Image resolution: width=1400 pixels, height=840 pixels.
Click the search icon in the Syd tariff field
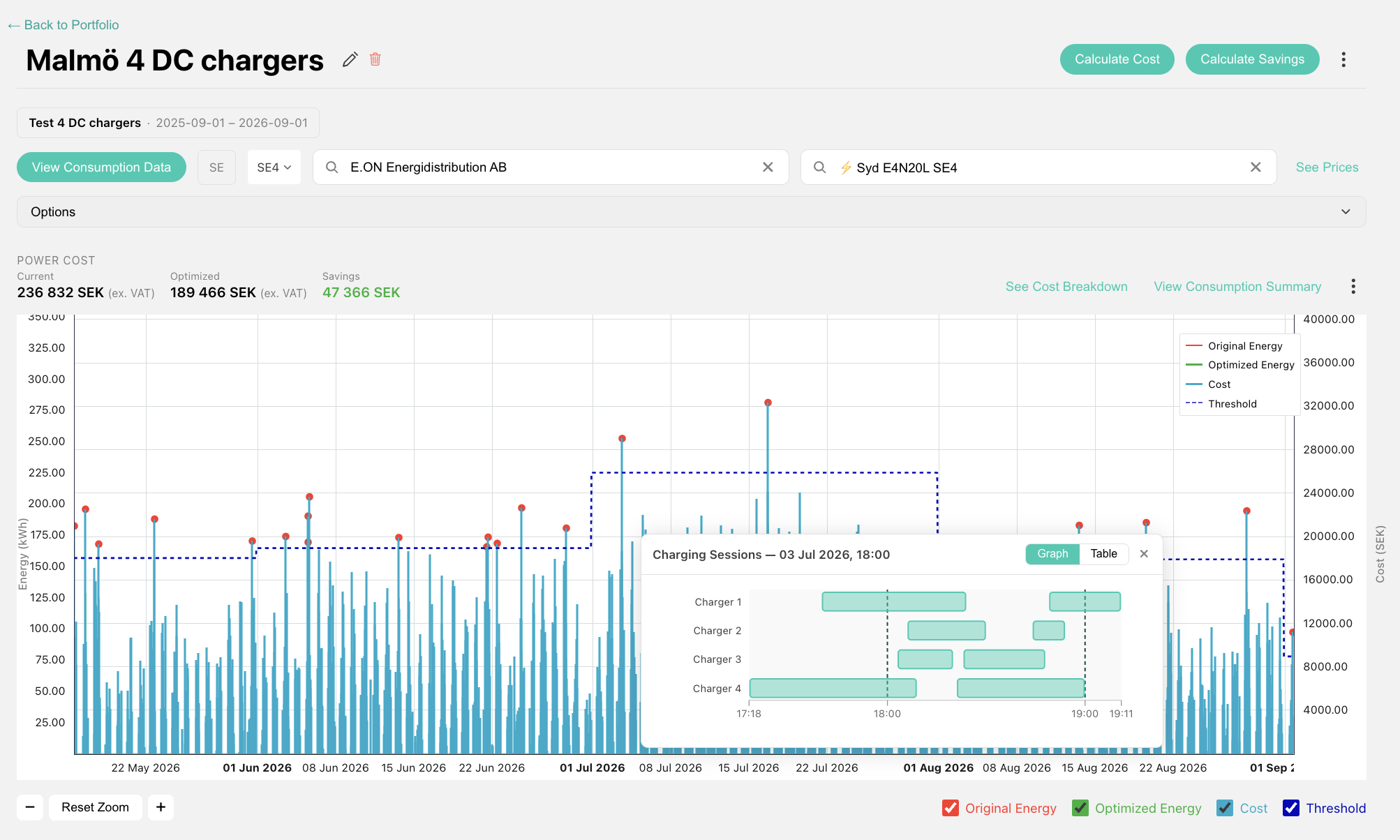820,167
